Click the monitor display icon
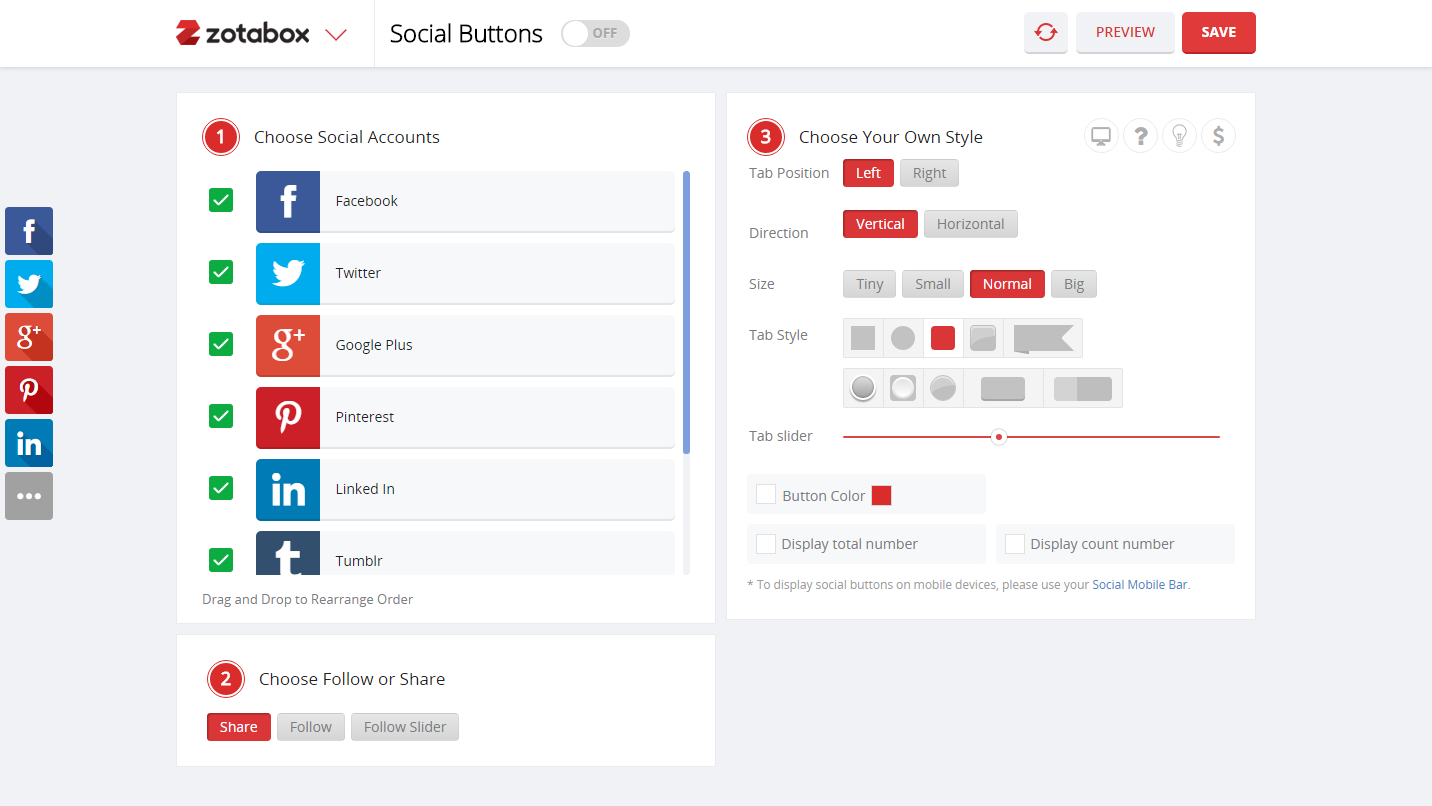The height and width of the screenshot is (806, 1432). click(1101, 135)
